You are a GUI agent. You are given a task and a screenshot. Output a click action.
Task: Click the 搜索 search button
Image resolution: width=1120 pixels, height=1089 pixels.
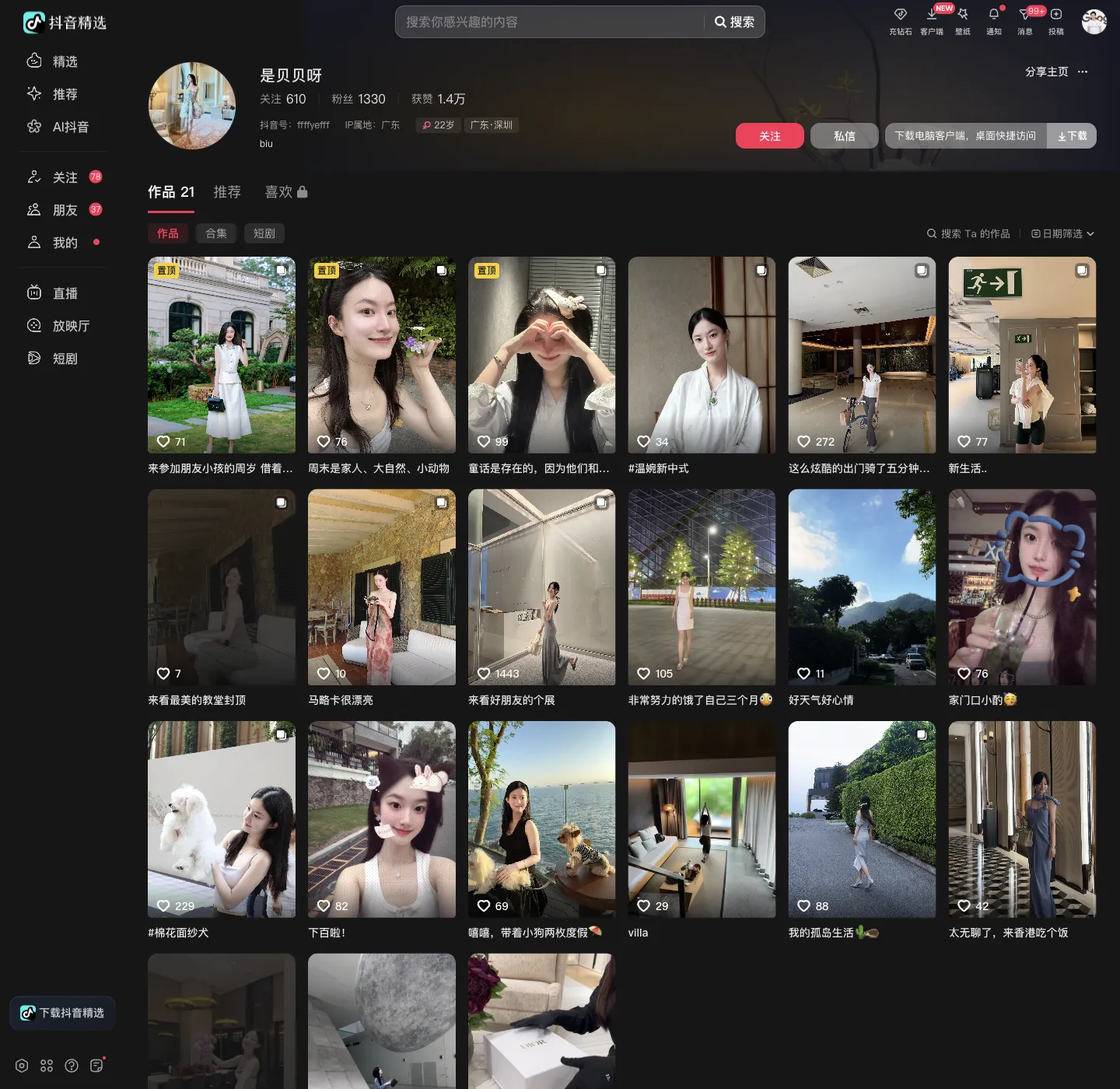(x=735, y=22)
